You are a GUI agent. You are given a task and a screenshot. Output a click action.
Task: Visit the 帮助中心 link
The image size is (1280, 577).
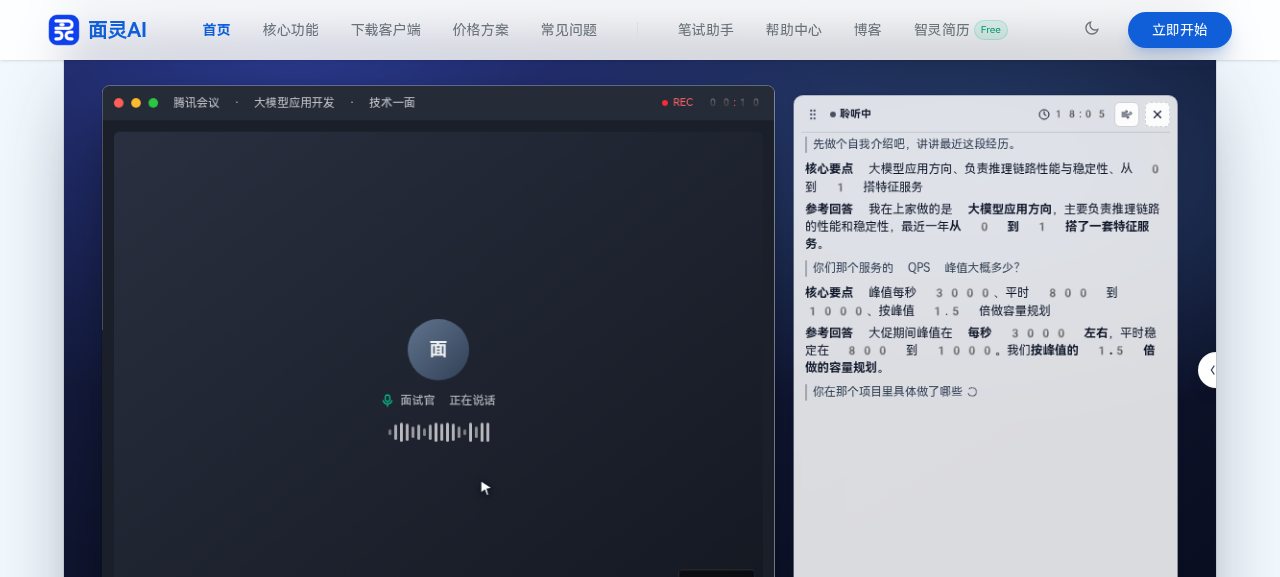(x=793, y=30)
